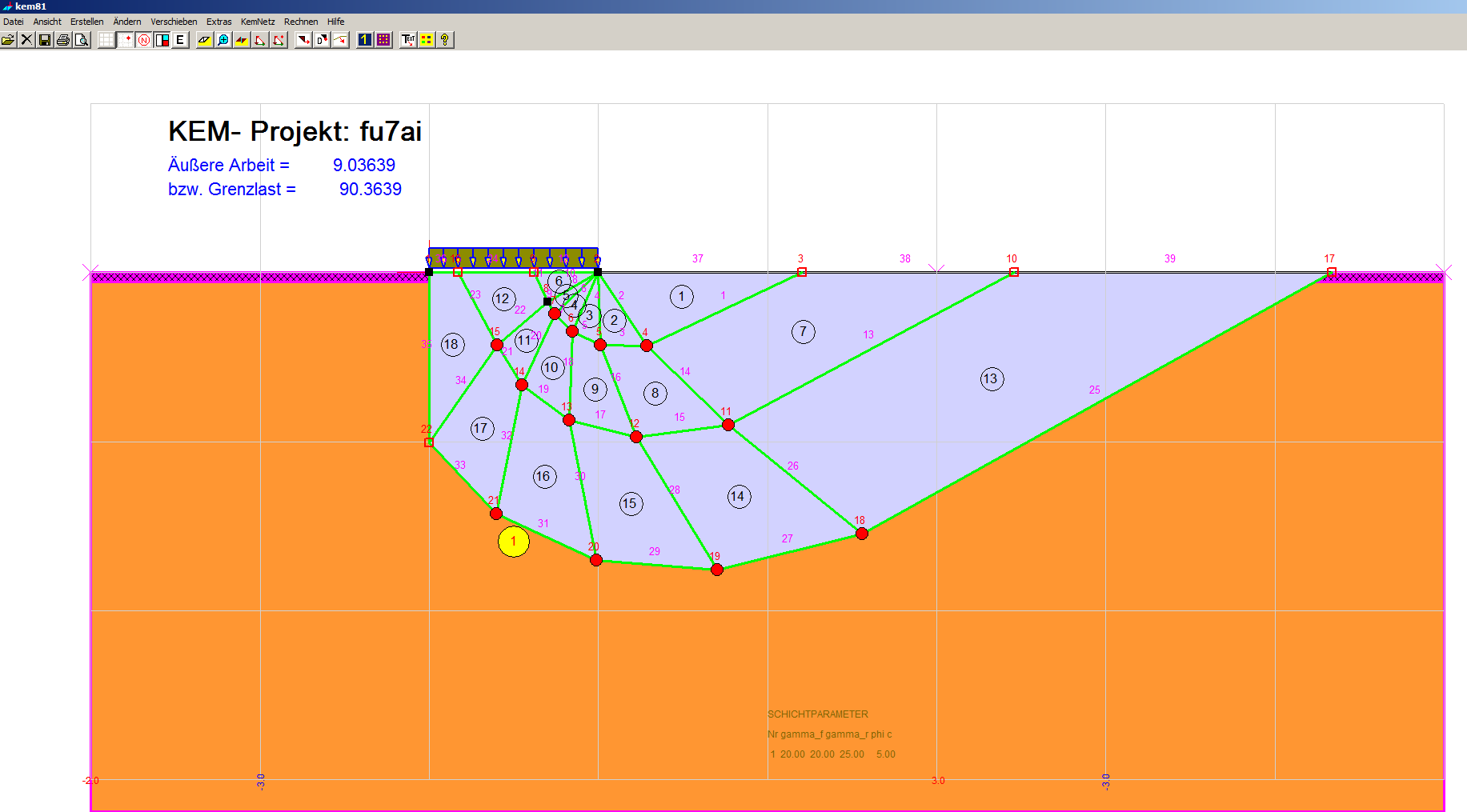This screenshot has width=1467, height=812.
Task: Click the printer icon
Action: pos(63,39)
